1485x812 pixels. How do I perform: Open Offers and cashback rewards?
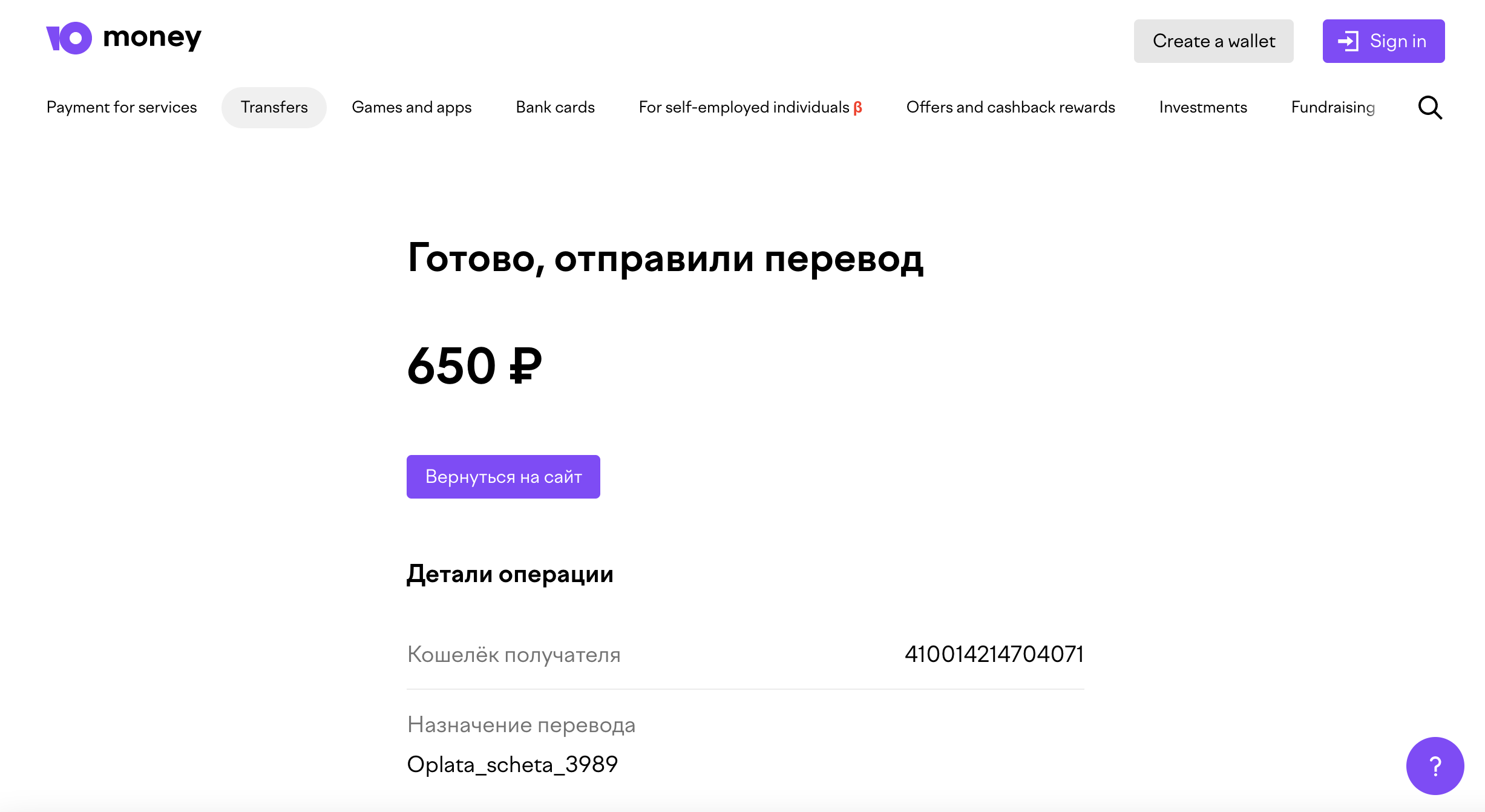[x=1011, y=107]
